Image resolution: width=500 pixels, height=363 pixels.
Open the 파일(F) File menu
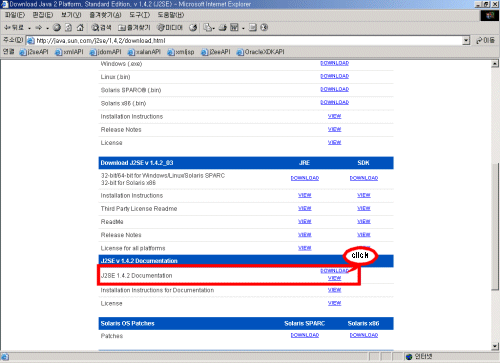click(15, 15)
